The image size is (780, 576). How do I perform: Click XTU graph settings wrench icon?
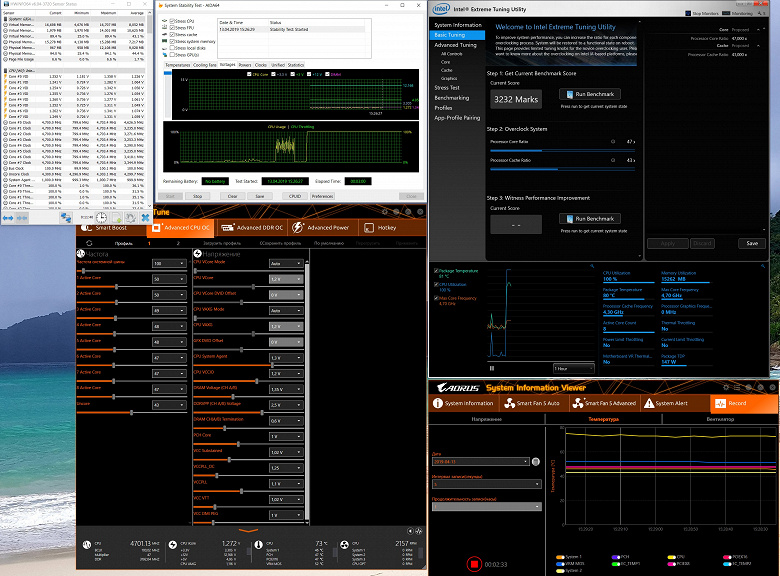[x=592, y=266]
